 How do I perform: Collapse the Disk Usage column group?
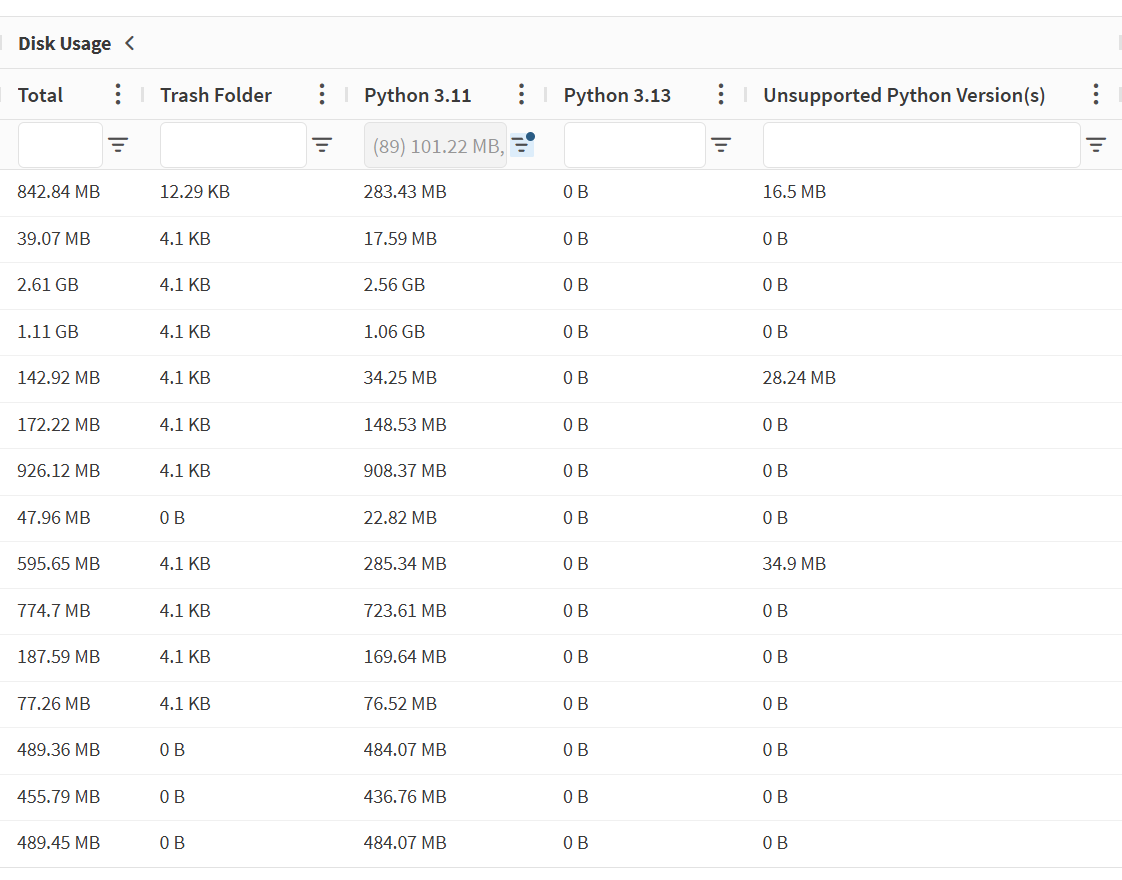point(130,44)
